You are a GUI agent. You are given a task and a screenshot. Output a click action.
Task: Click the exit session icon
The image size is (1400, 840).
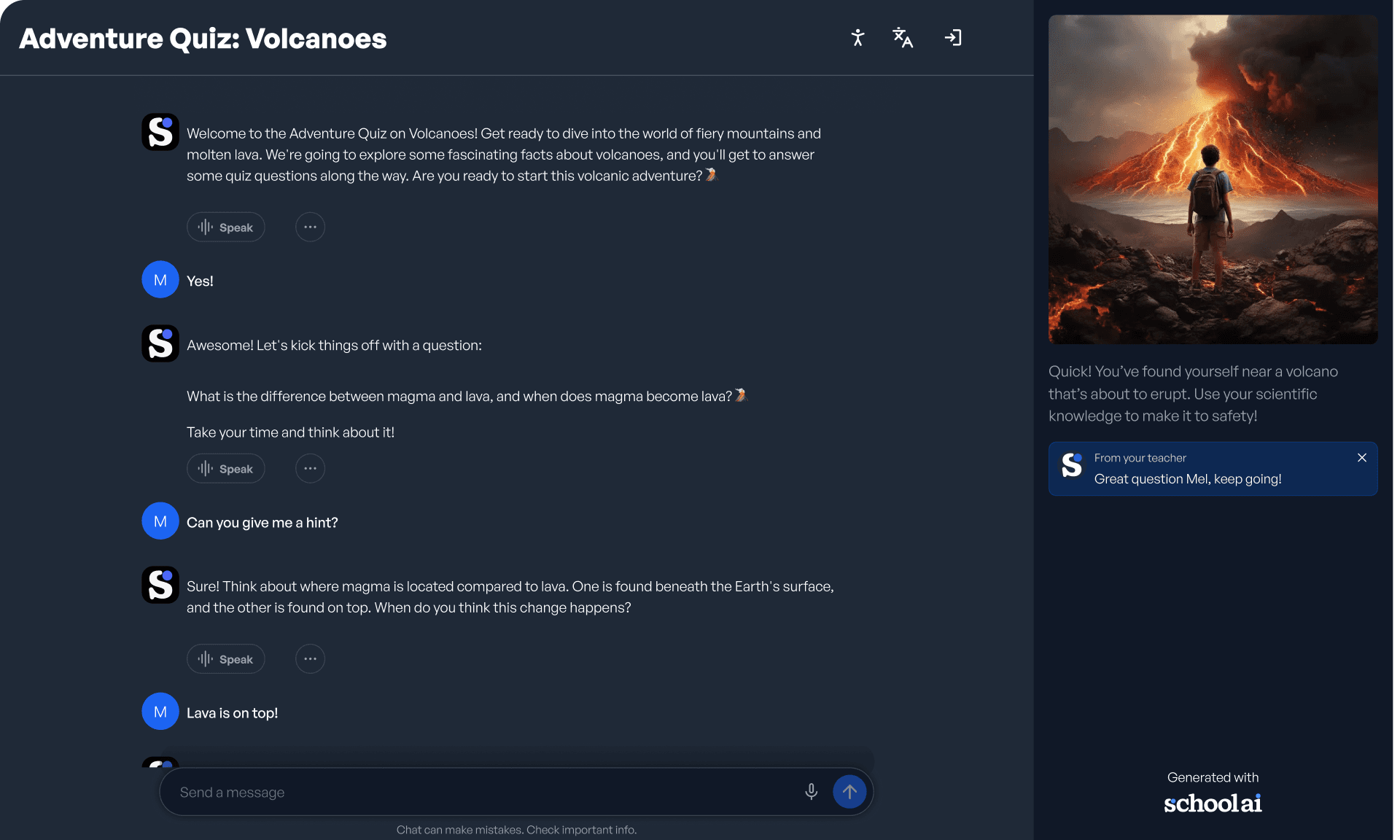pos(952,37)
